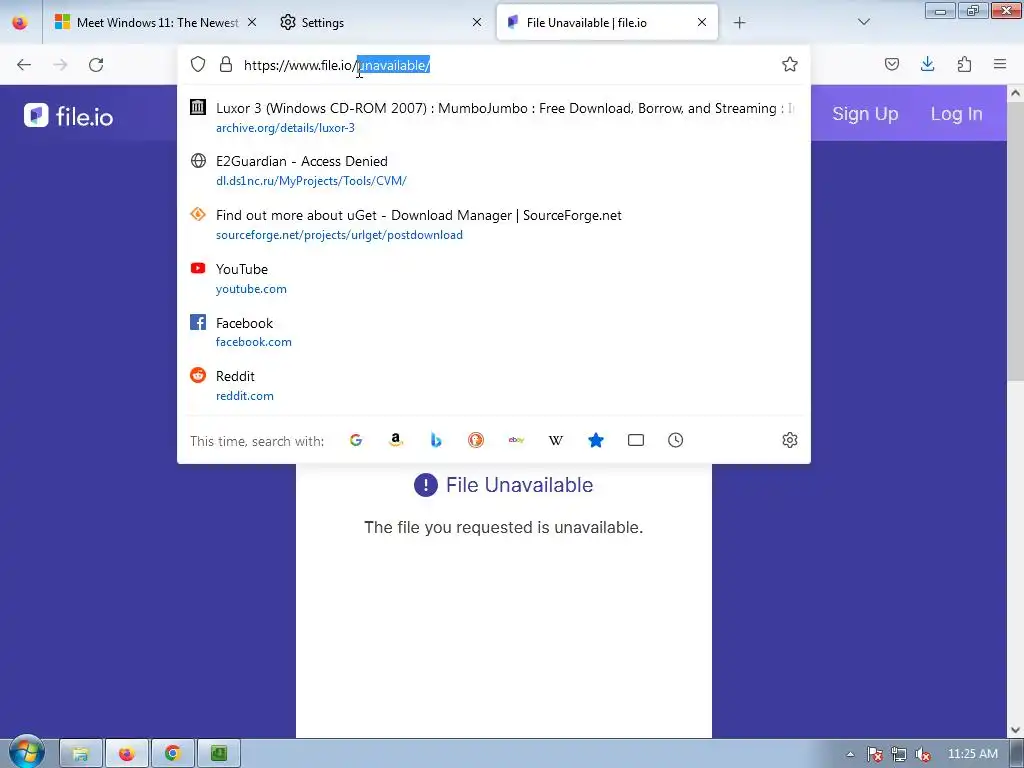Open Luxor 3 archive.org suggestion
The image size is (1024, 768).
pyautogui.click(x=493, y=118)
